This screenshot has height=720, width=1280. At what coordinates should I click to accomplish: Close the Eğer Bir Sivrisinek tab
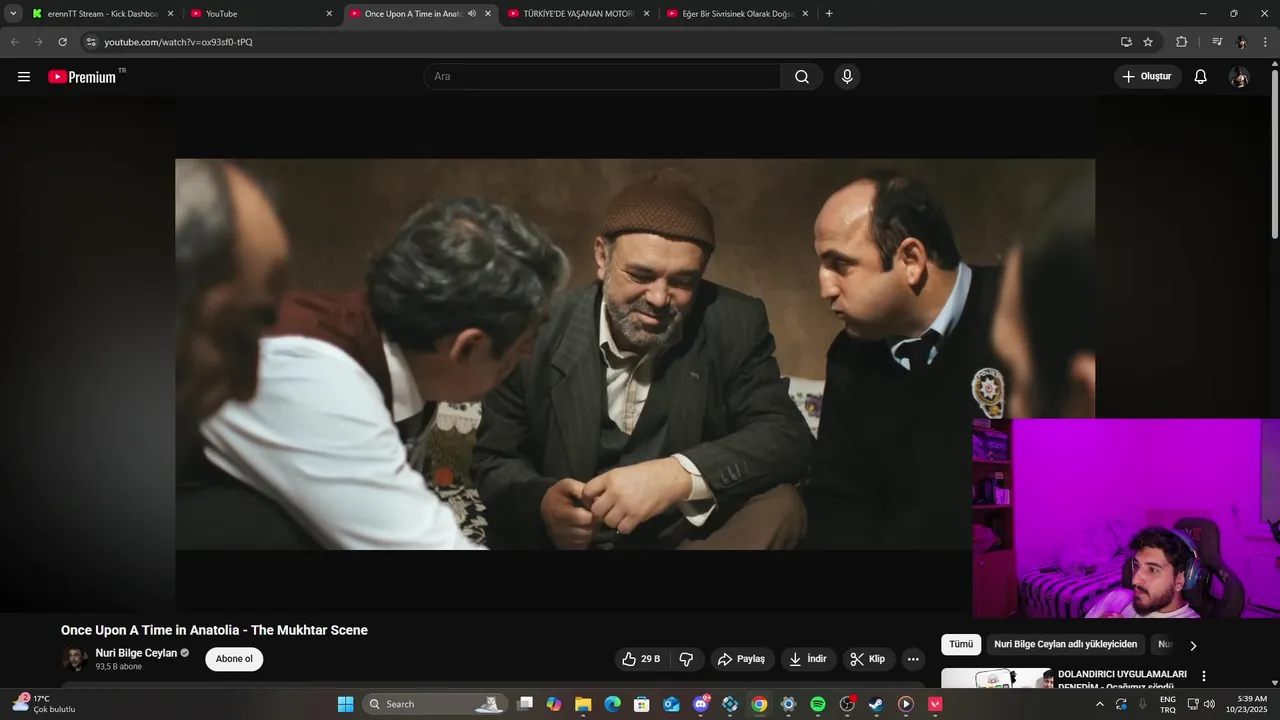(x=805, y=14)
